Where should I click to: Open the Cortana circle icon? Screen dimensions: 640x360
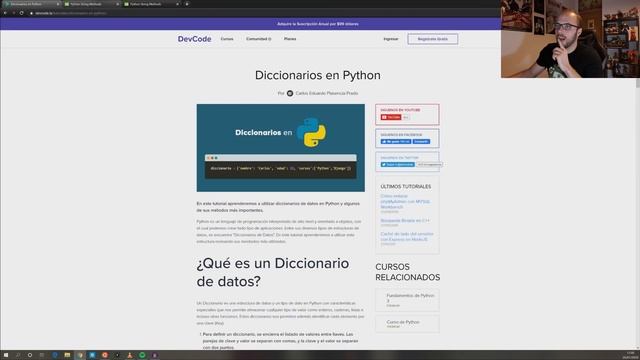[30, 355]
